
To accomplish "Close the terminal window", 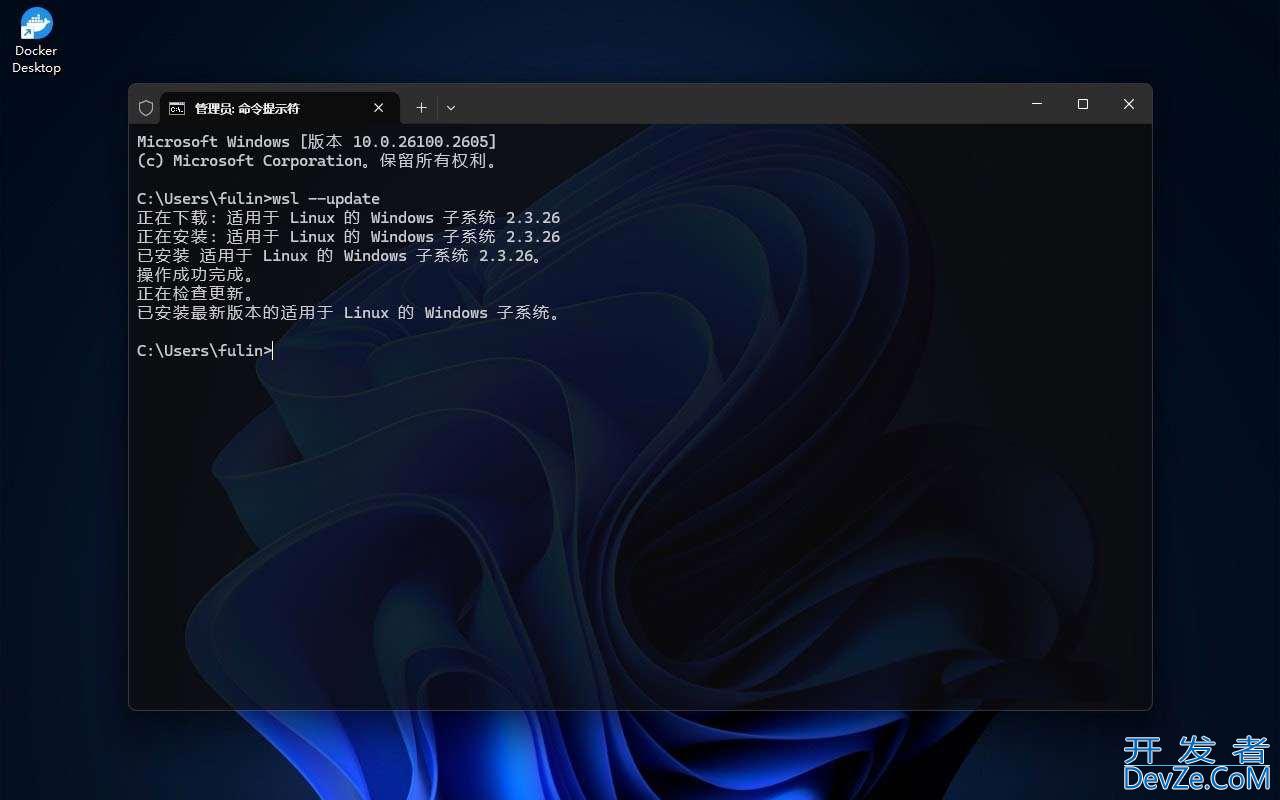I will pos(1129,104).
